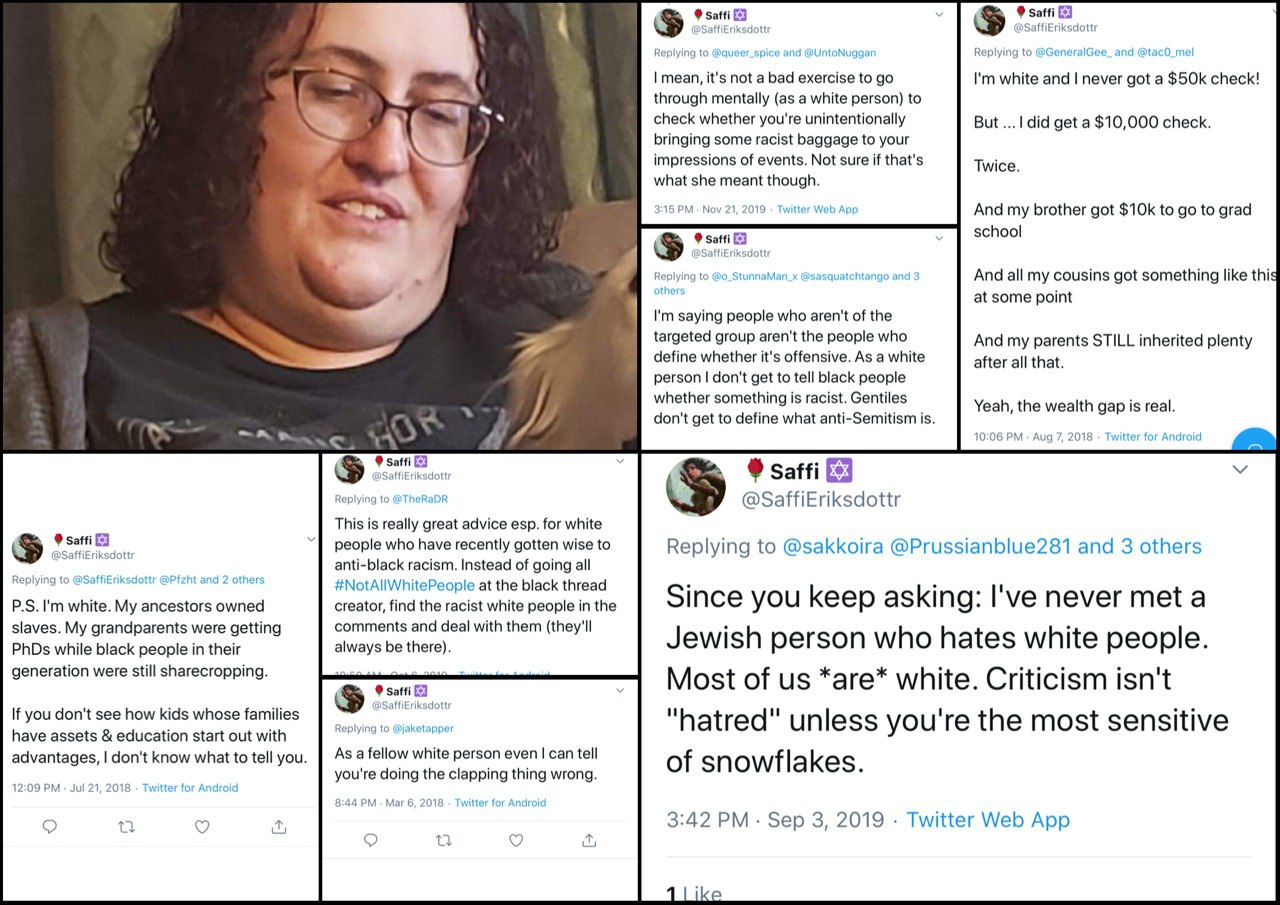Open the large portrait photo
Image resolution: width=1280 pixels, height=905 pixels.
(x=319, y=226)
